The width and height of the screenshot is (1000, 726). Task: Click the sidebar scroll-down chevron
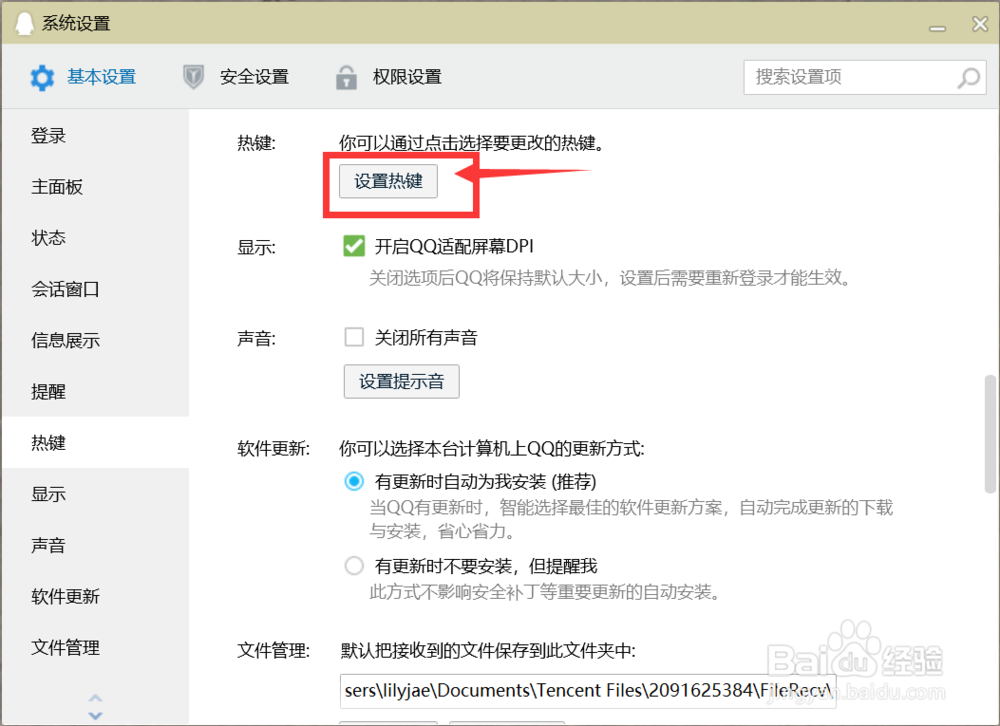[95, 715]
